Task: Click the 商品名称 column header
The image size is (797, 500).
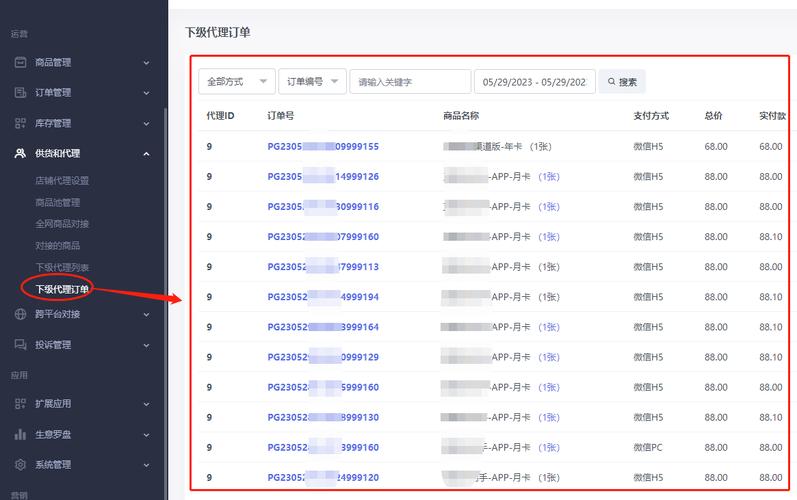Action: point(461,115)
